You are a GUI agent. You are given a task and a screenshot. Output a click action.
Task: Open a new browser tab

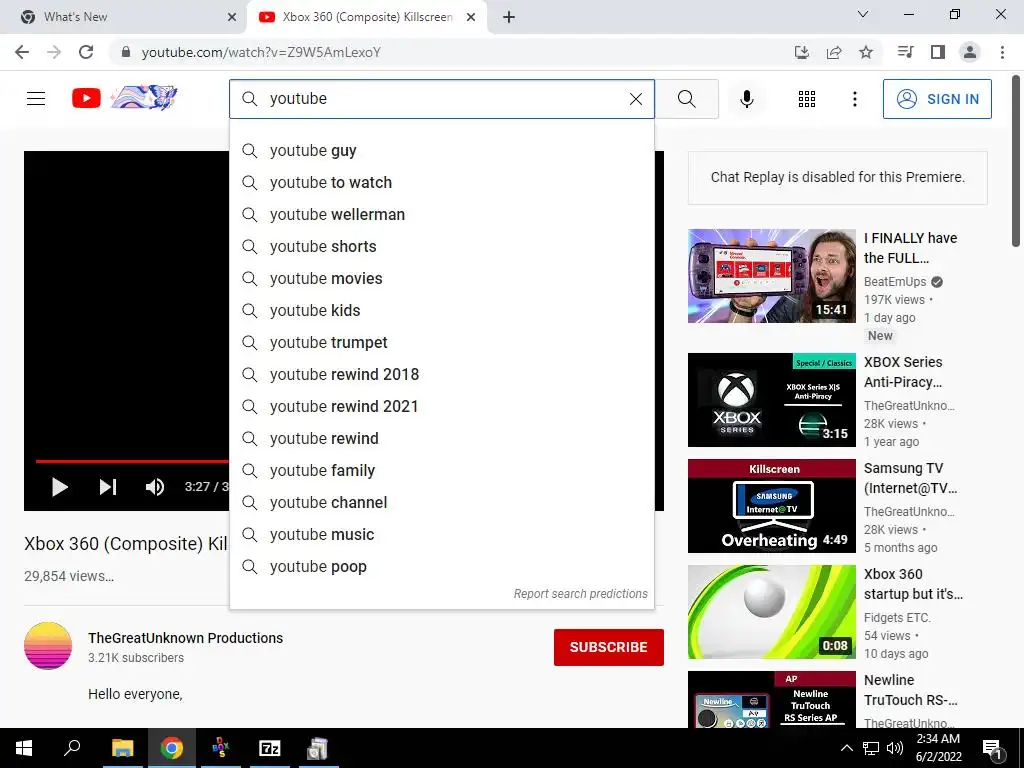pyautogui.click(x=509, y=17)
